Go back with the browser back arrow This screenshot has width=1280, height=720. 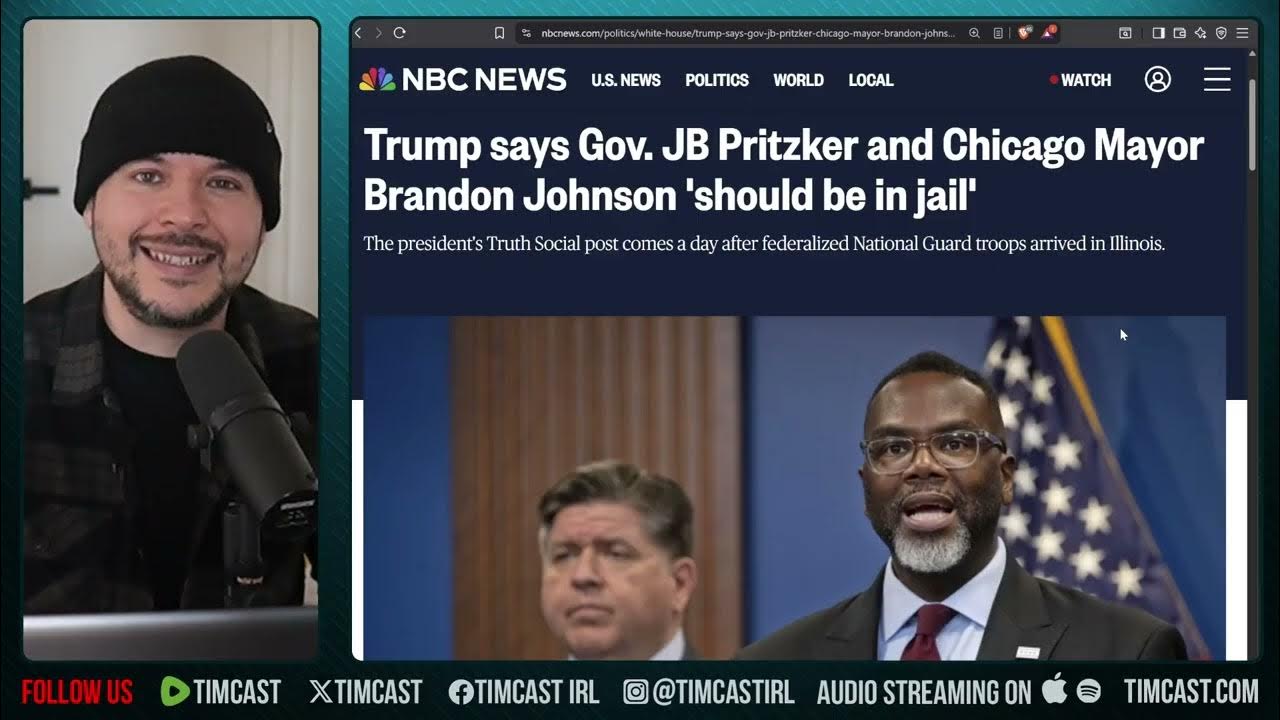pos(359,33)
